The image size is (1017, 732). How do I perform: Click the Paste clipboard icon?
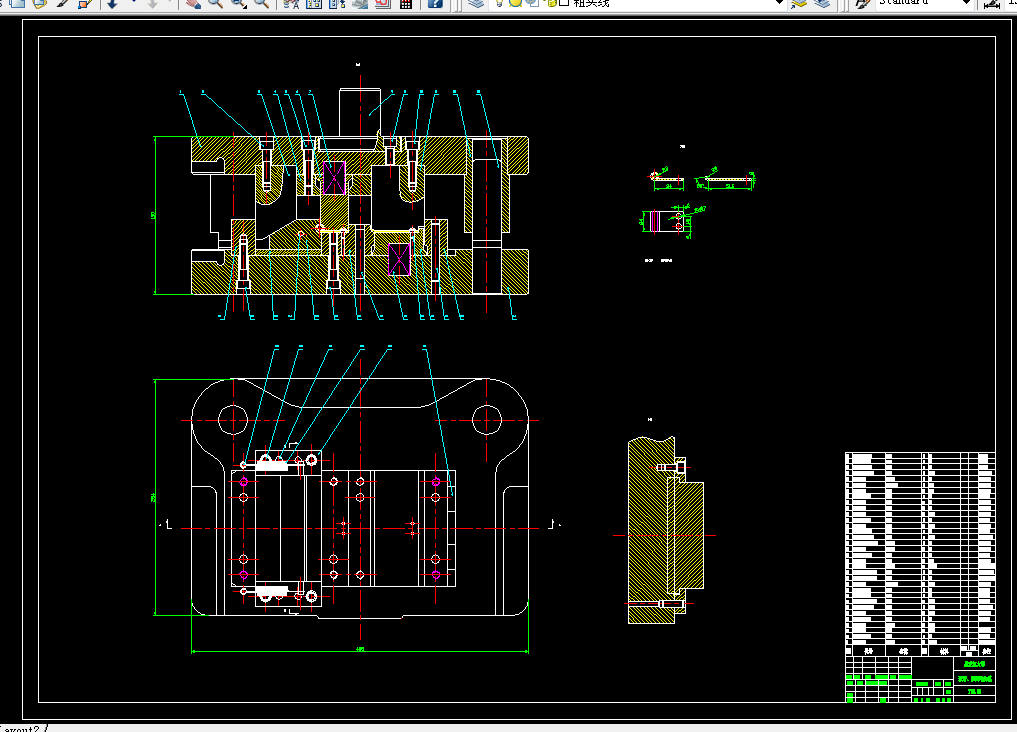tap(40, 3)
